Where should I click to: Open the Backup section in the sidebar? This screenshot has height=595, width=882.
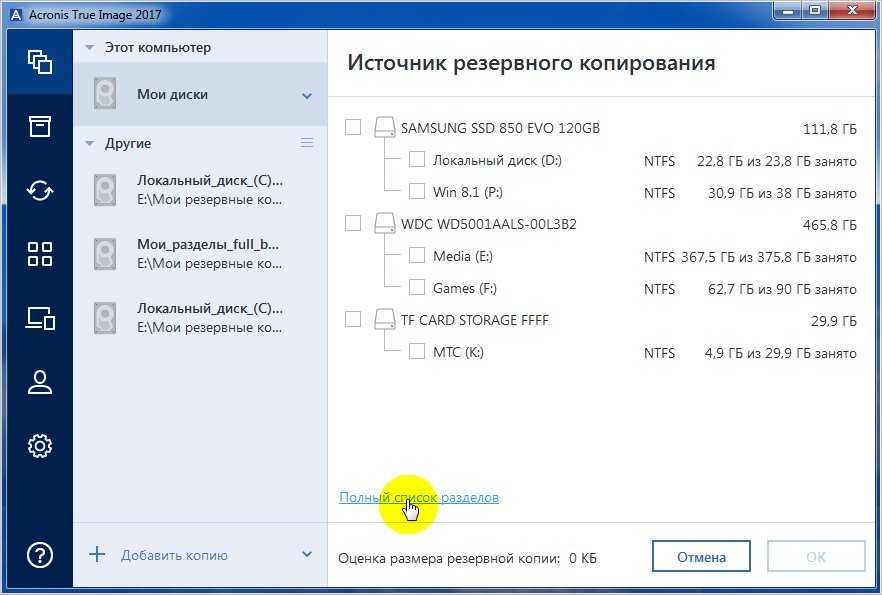[39, 62]
